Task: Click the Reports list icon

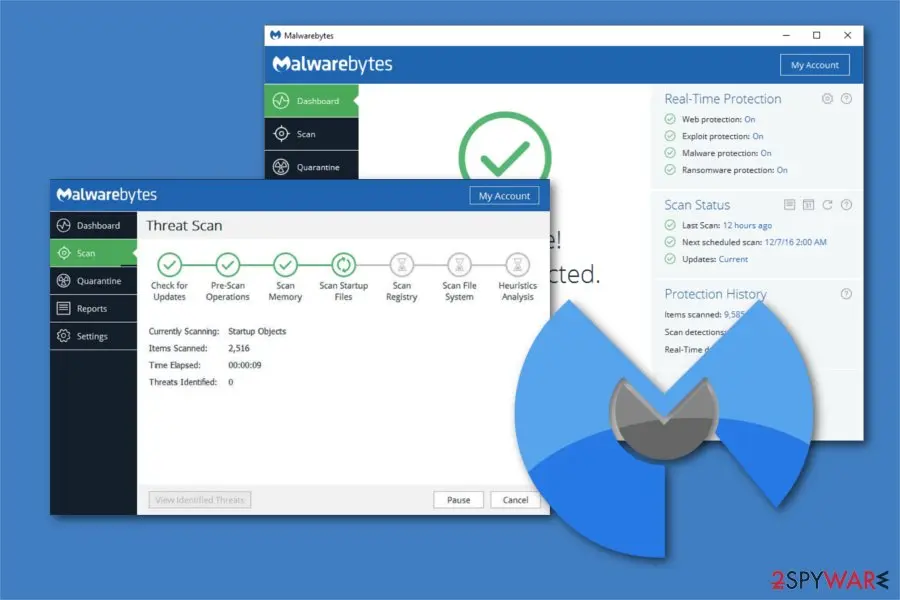Action: (x=64, y=308)
